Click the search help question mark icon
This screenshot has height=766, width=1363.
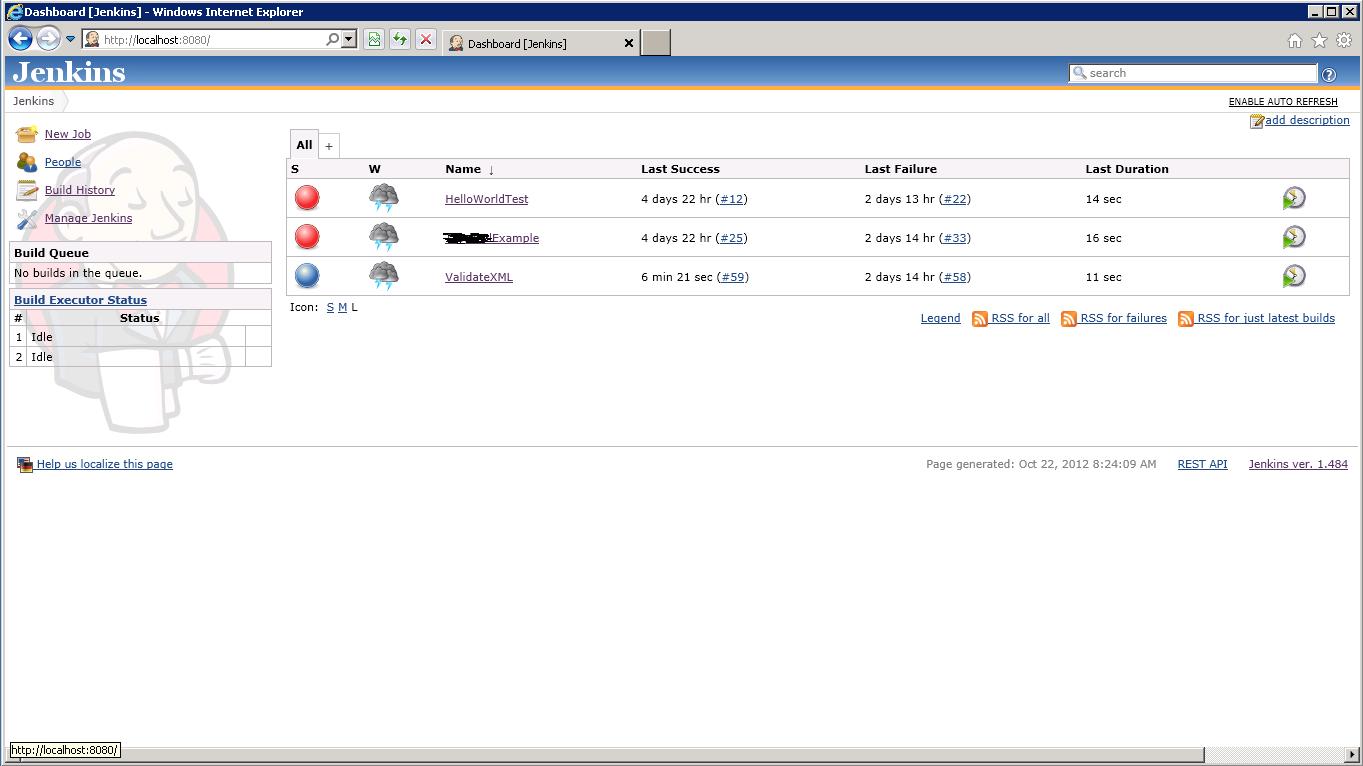(1328, 74)
